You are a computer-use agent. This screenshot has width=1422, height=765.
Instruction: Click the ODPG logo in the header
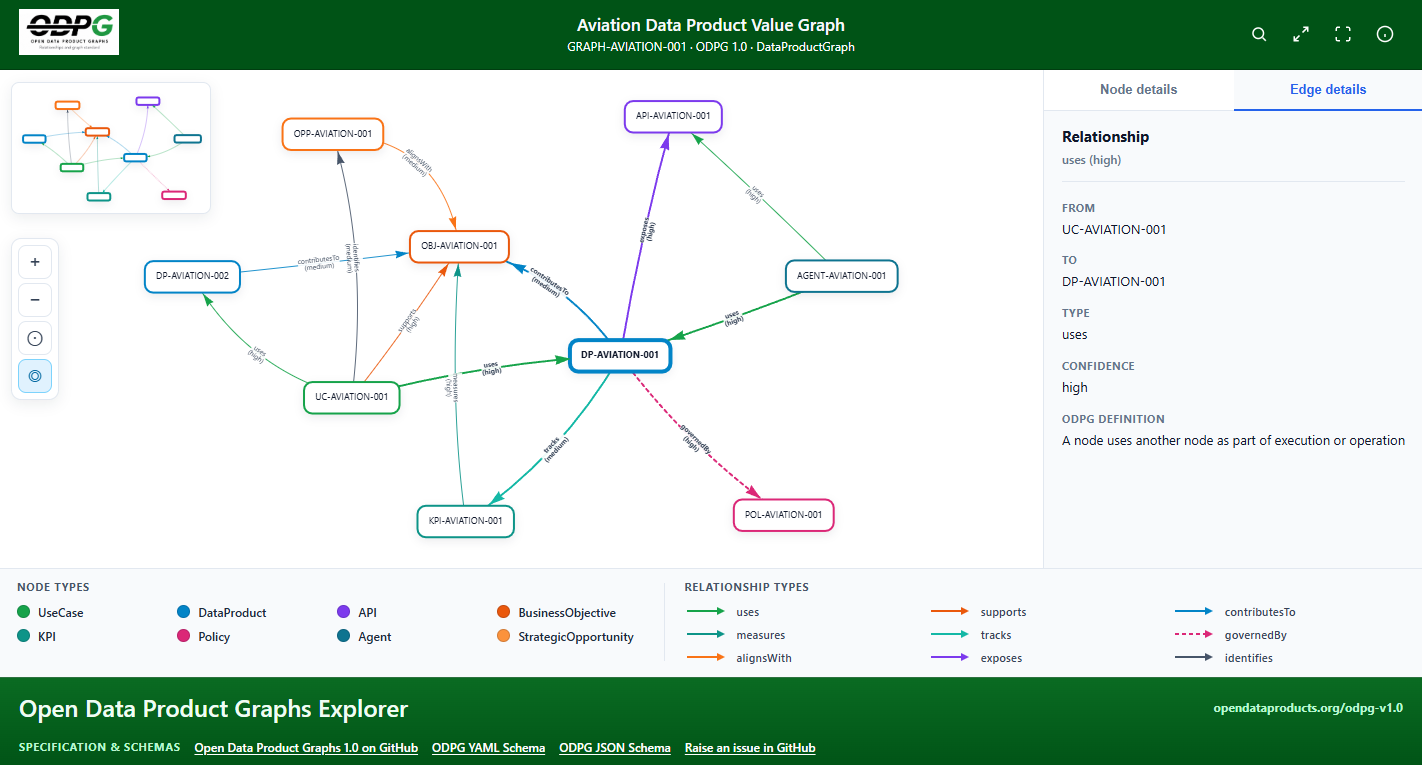click(x=69, y=32)
